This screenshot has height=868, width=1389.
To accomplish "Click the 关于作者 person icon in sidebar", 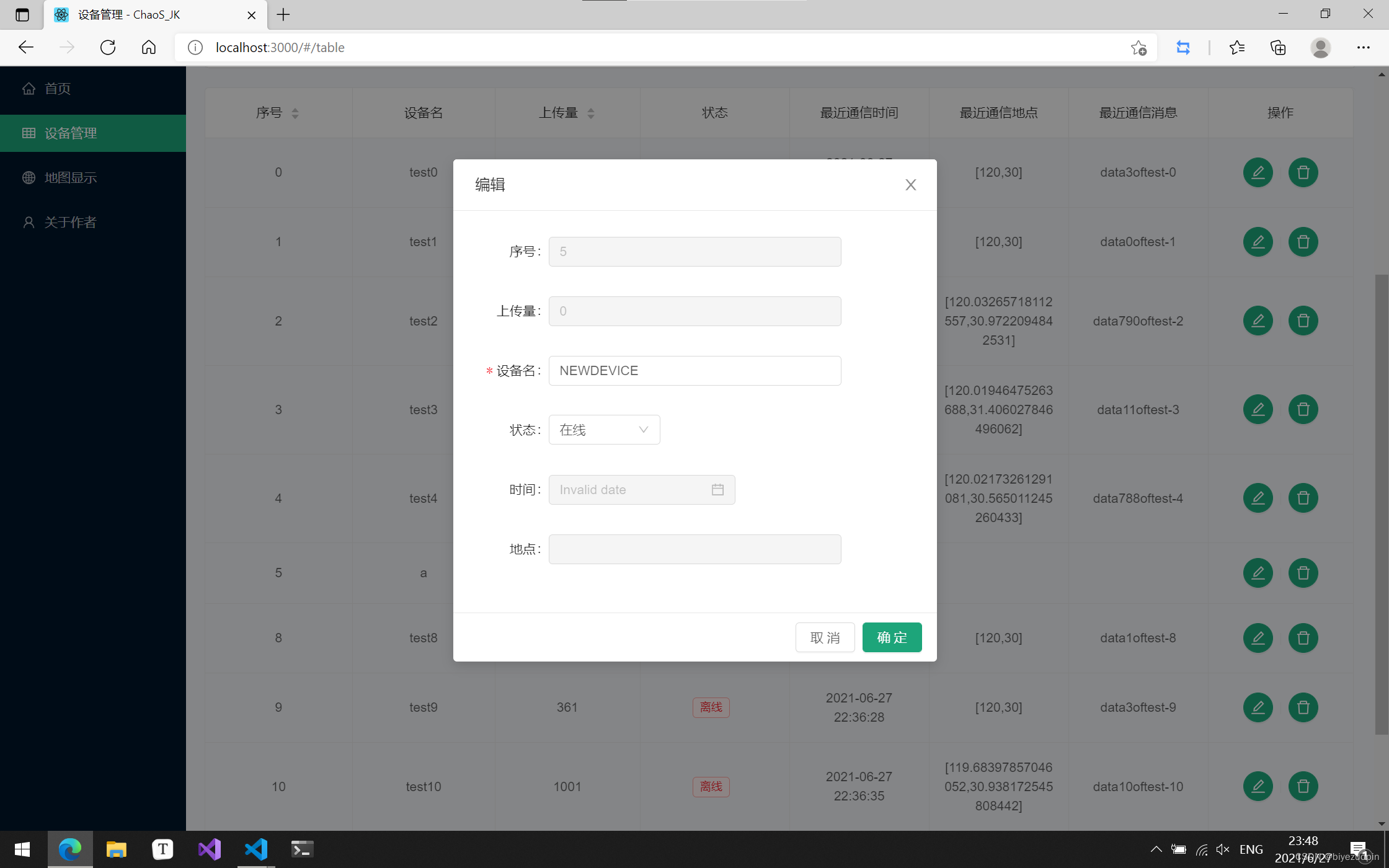I will coord(29,222).
